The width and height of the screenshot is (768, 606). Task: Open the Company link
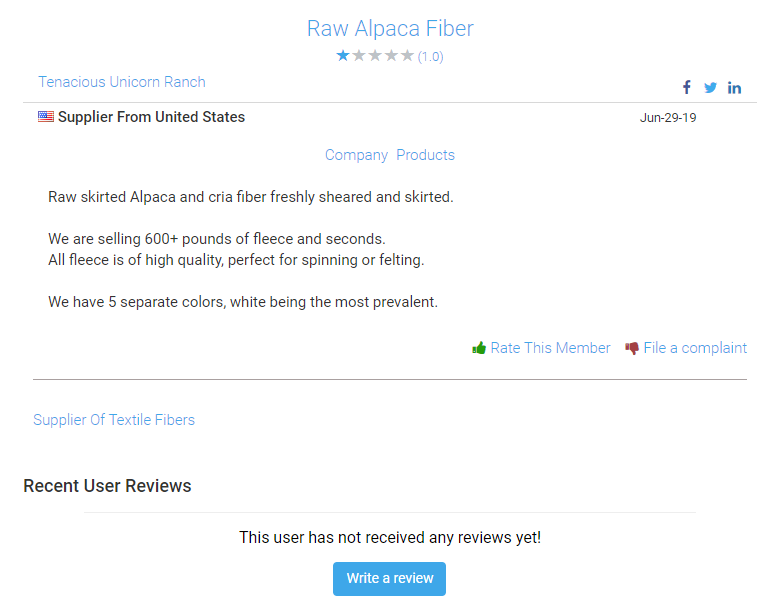356,155
